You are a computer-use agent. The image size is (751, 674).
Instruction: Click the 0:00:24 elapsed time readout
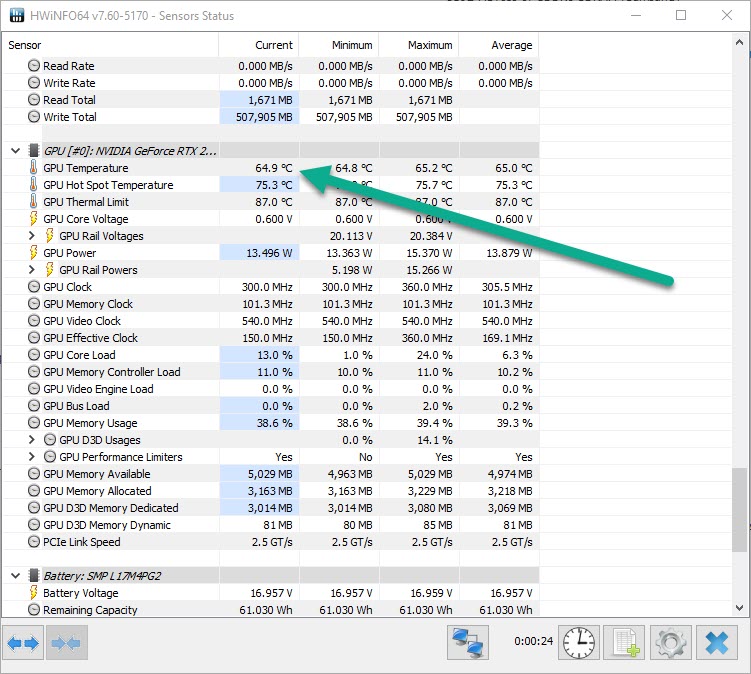tap(533, 641)
